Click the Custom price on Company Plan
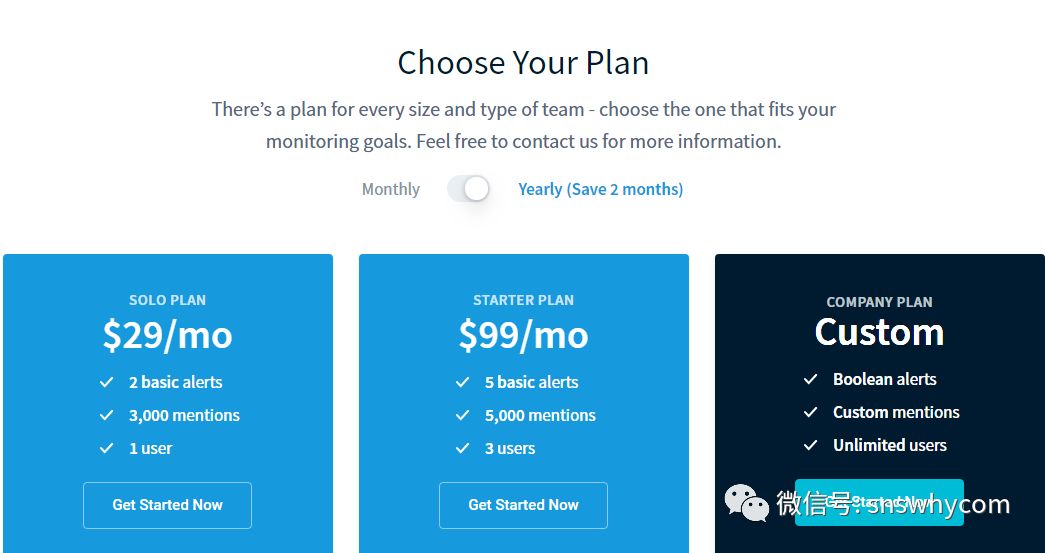This screenshot has width=1045, height=553. (x=879, y=332)
